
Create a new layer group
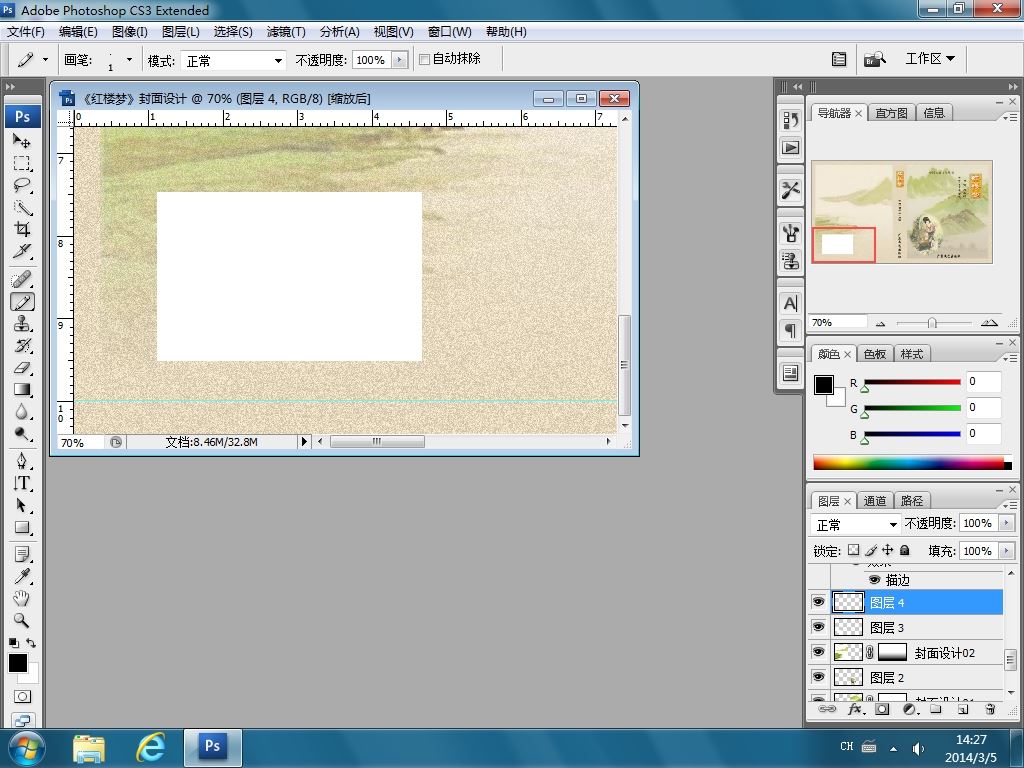936,709
